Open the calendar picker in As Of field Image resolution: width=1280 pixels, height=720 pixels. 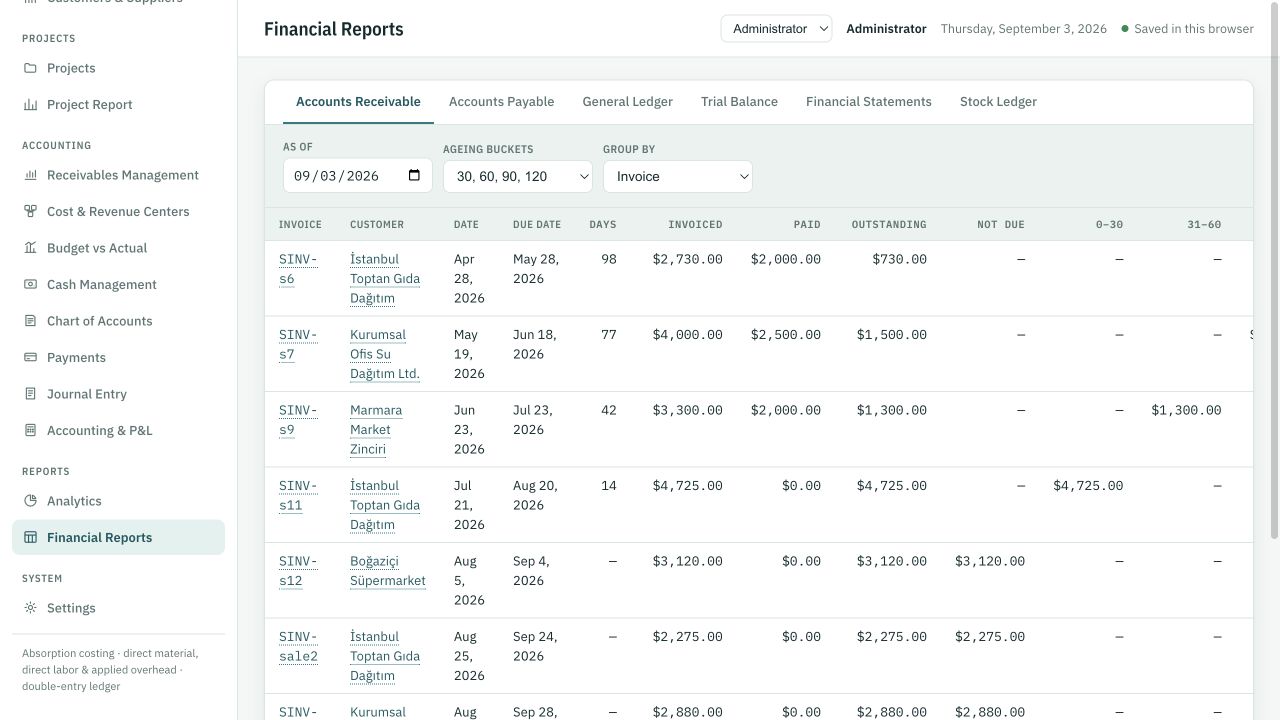click(414, 175)
